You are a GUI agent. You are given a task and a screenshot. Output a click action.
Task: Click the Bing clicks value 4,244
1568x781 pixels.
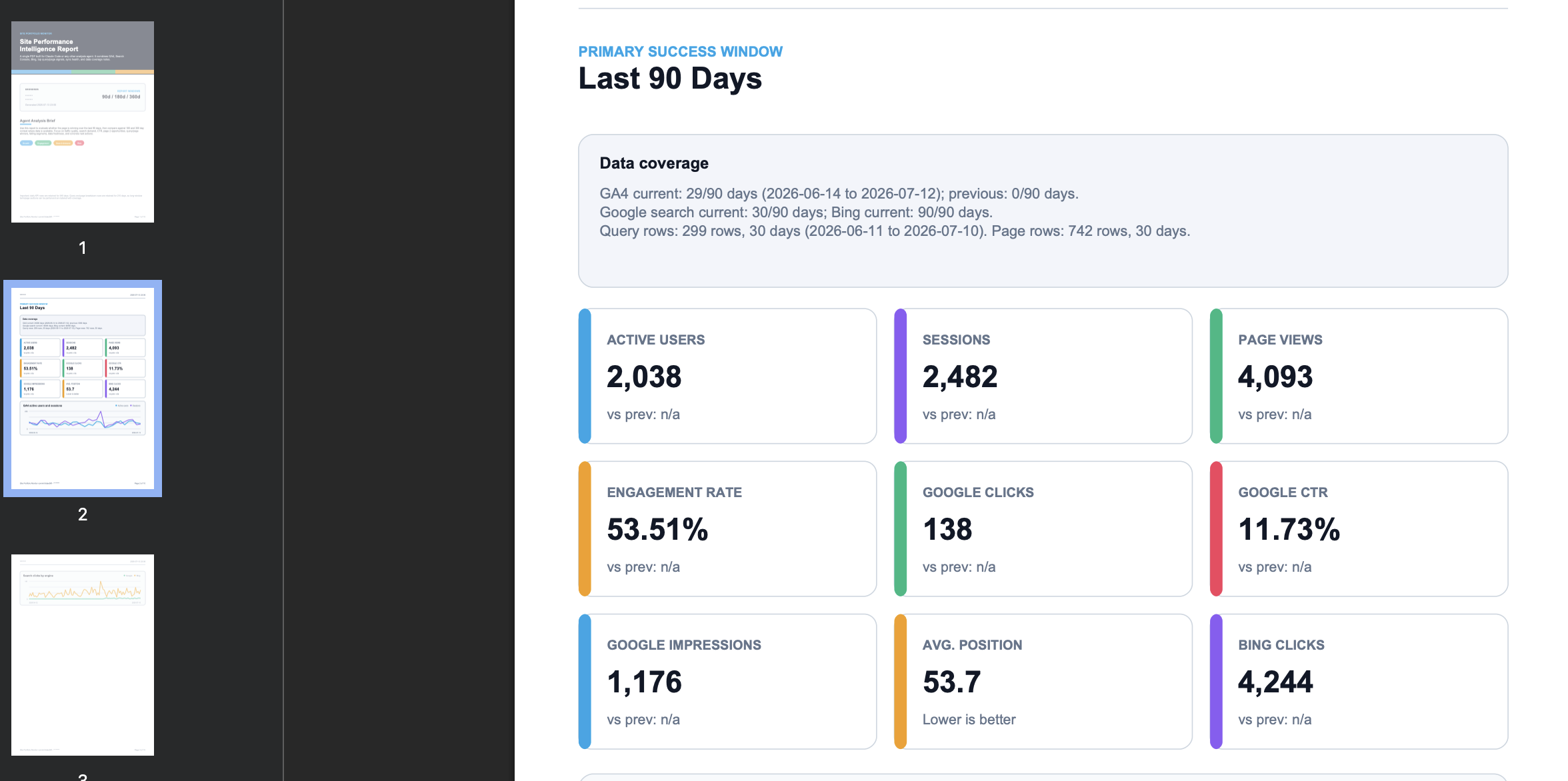1275,682
